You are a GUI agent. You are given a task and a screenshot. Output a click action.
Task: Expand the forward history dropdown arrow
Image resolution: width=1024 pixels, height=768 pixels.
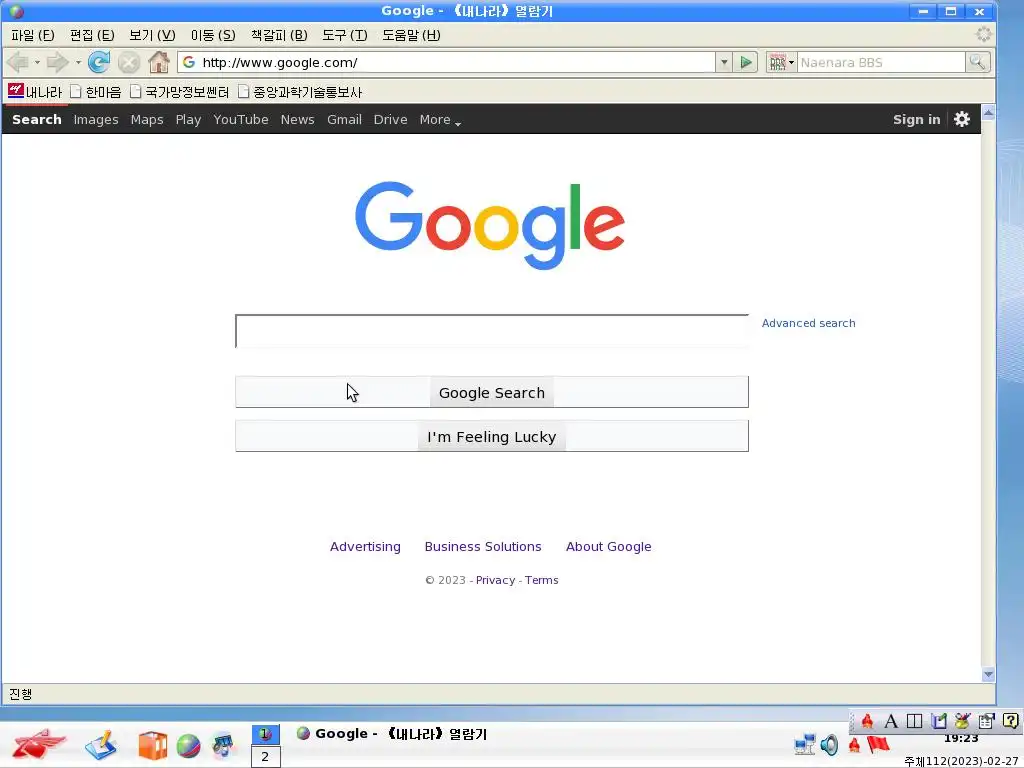point(78,63)
